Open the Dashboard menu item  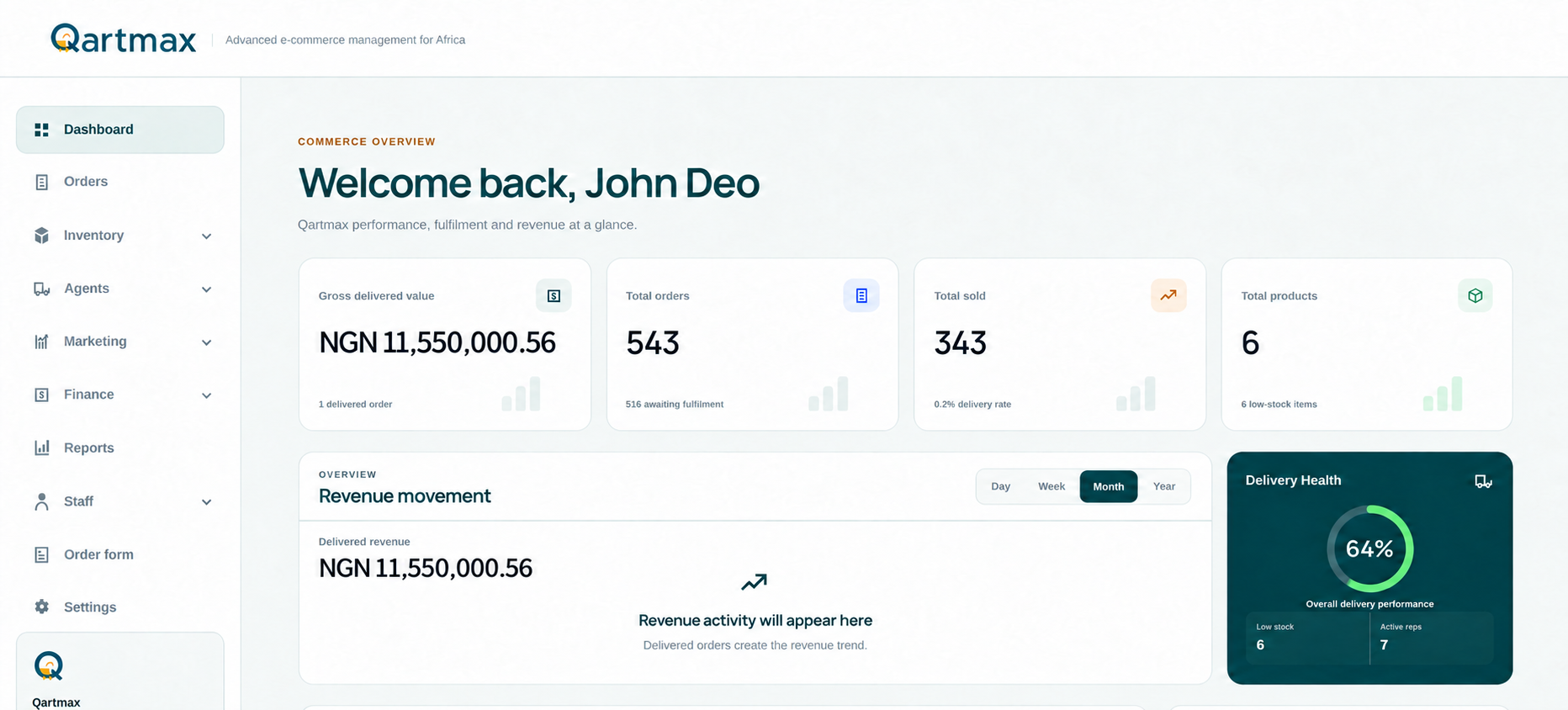coord(120,130)
